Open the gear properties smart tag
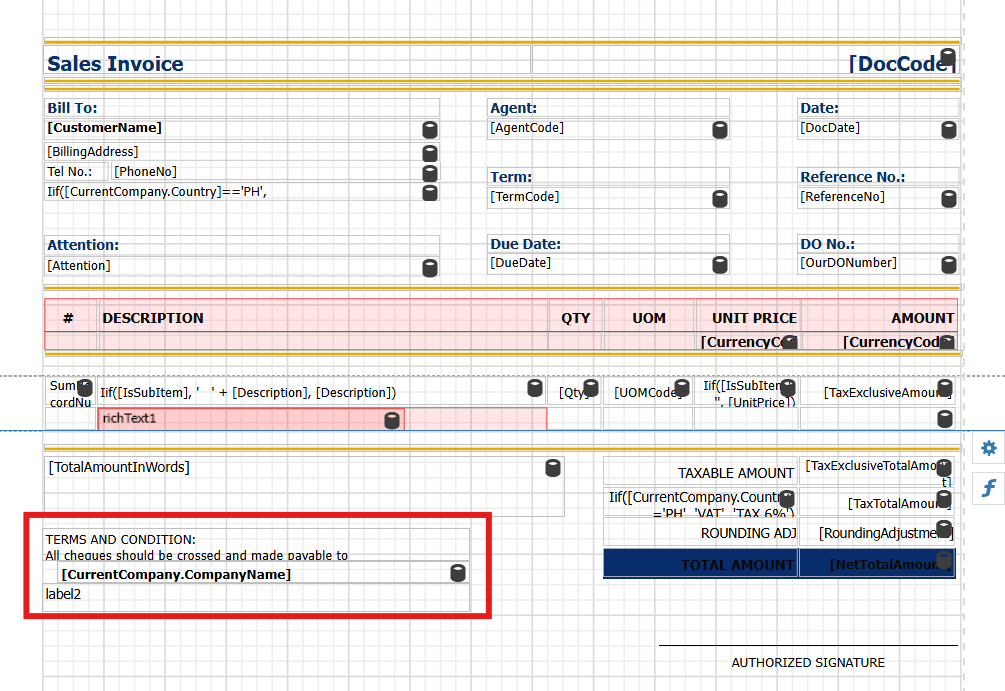1005x691 pixels. point(988,447)
